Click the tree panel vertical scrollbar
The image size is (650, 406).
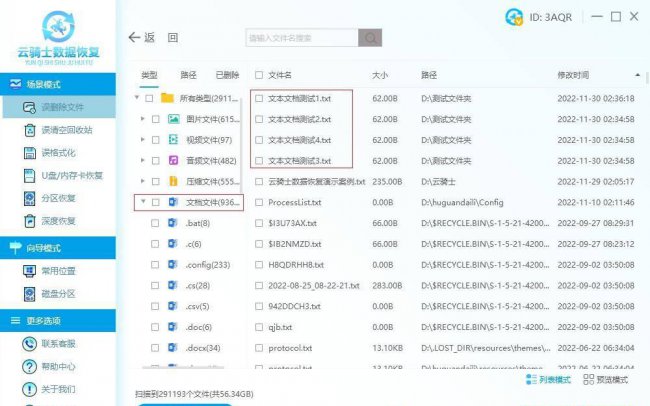[x=241, y=145]
